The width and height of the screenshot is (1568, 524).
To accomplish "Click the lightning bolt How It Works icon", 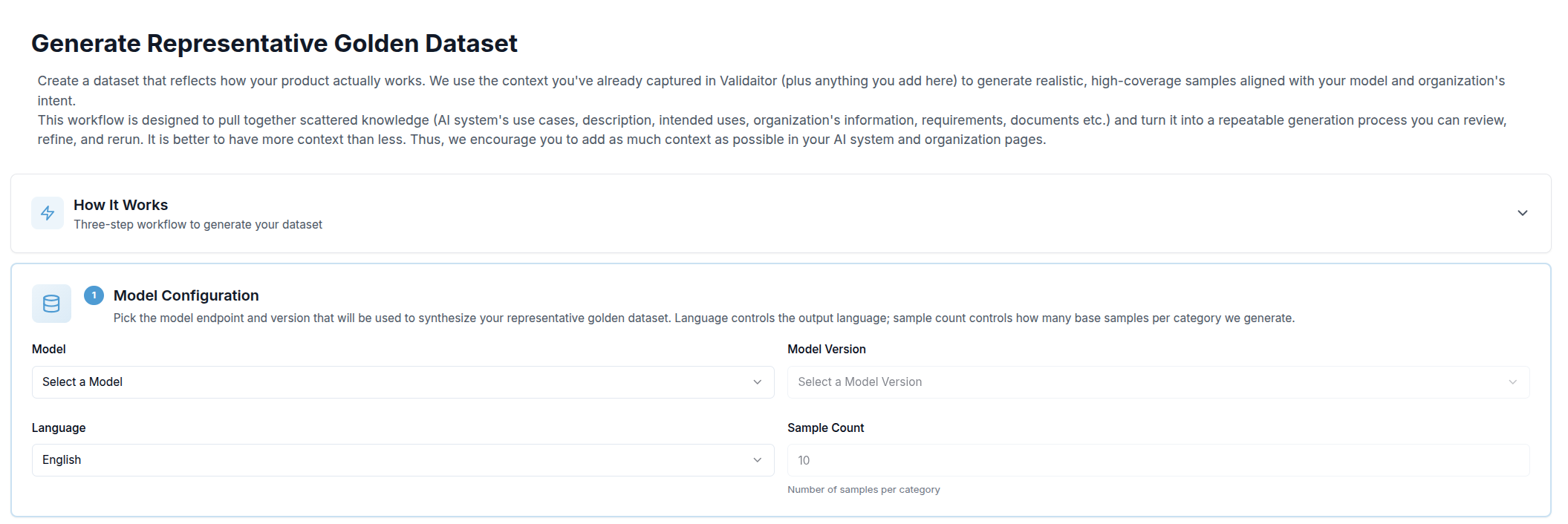I will click(x=48, y=214).
